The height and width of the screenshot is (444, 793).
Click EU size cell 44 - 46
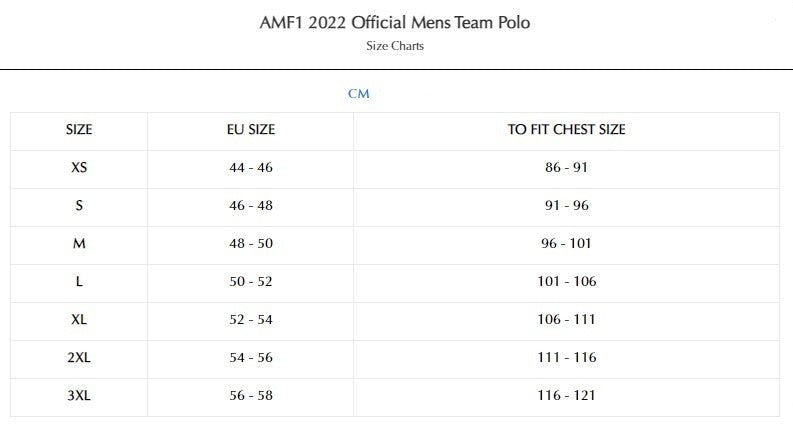(251, 168)
